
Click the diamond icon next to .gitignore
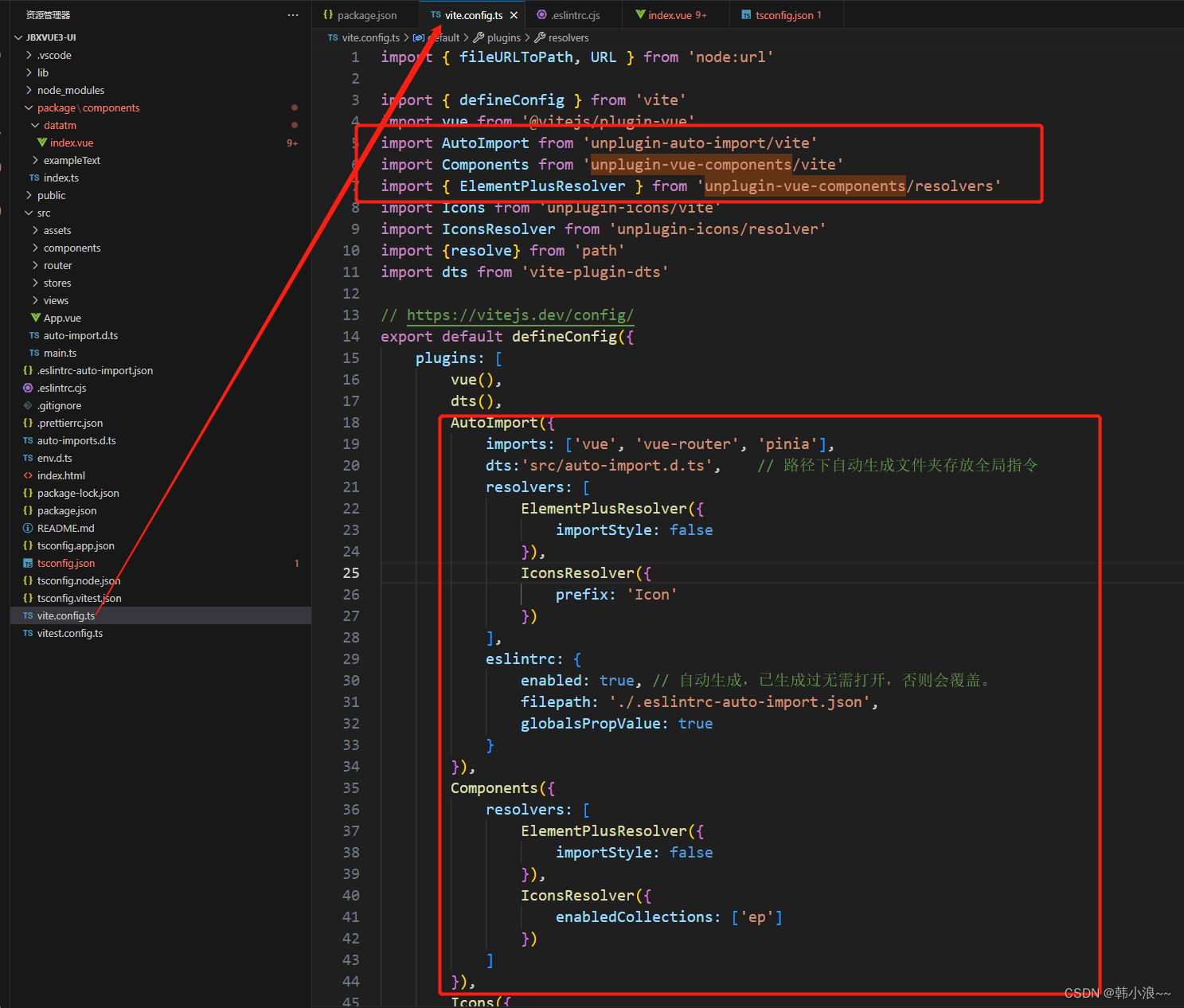coord(28,405)
